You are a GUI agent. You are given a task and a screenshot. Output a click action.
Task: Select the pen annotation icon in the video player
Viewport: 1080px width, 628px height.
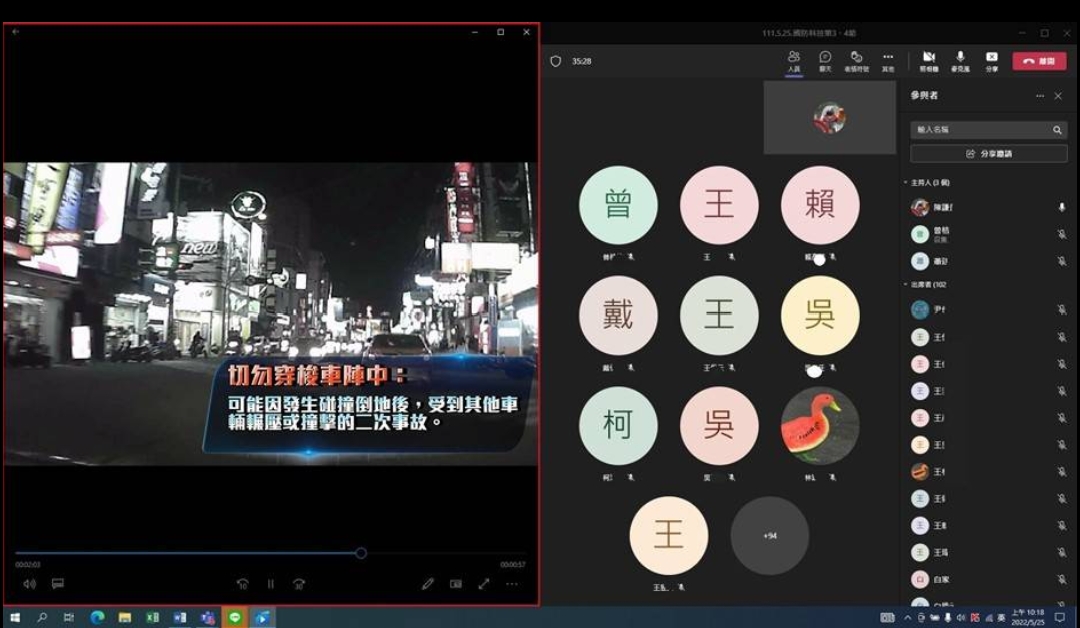428,583
